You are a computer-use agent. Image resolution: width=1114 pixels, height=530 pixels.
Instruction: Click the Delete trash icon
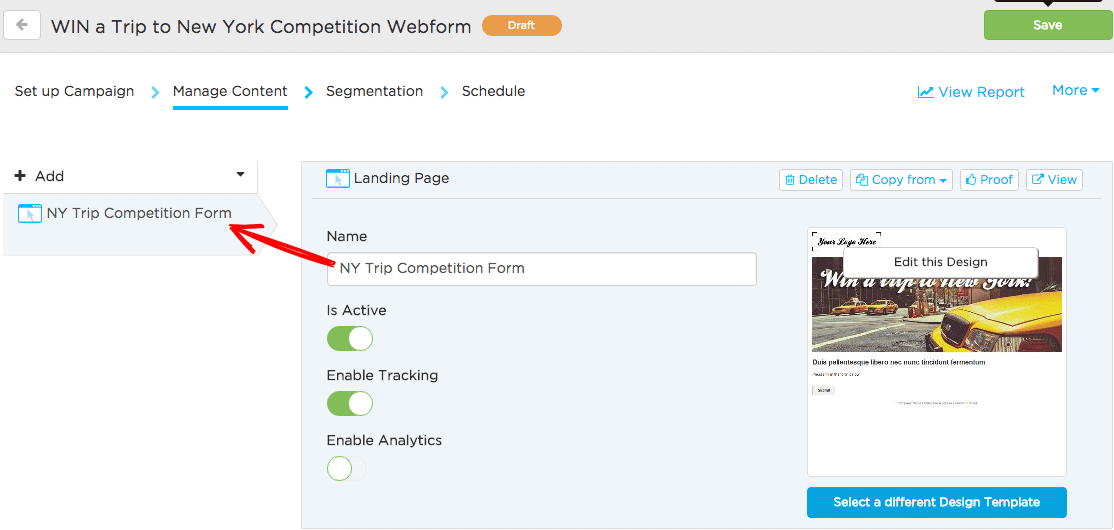click(x=789, y=180)
